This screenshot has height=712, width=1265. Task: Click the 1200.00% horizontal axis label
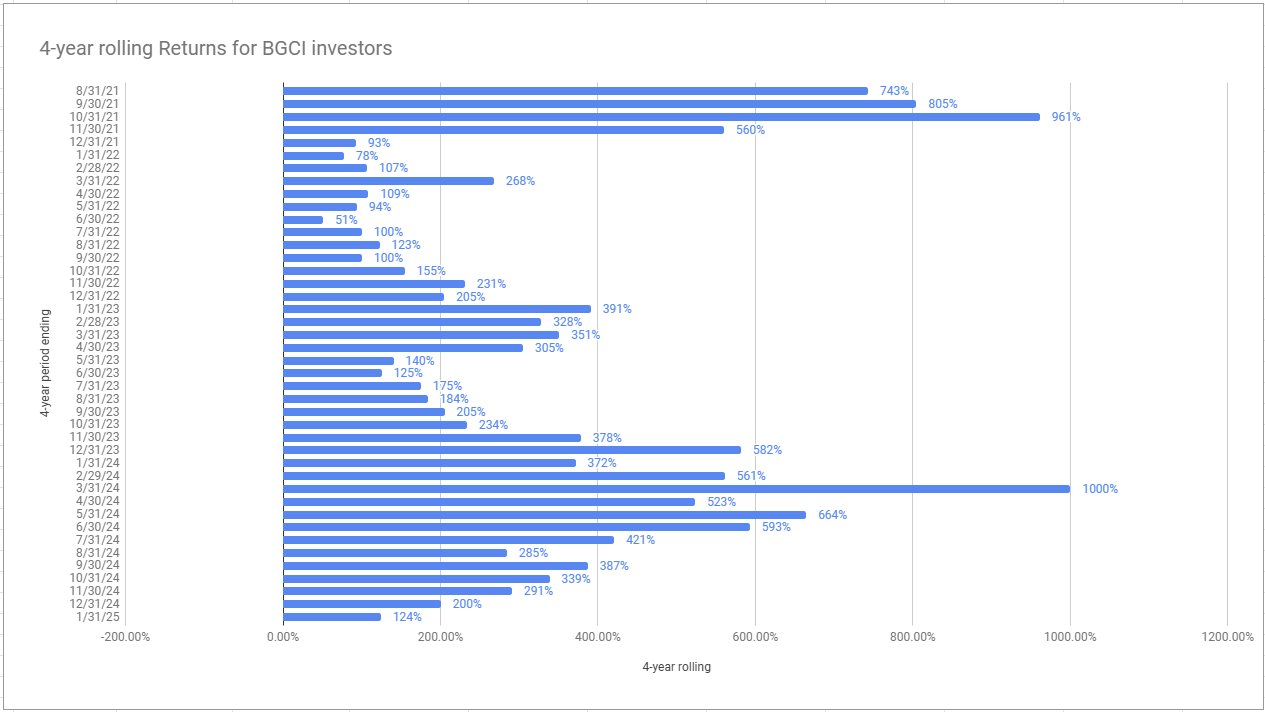point(1226,637)
